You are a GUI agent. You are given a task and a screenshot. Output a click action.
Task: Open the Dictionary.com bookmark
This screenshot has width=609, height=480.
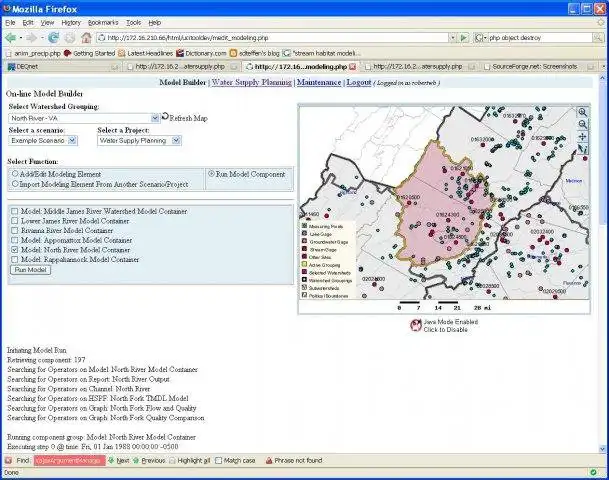201,53
